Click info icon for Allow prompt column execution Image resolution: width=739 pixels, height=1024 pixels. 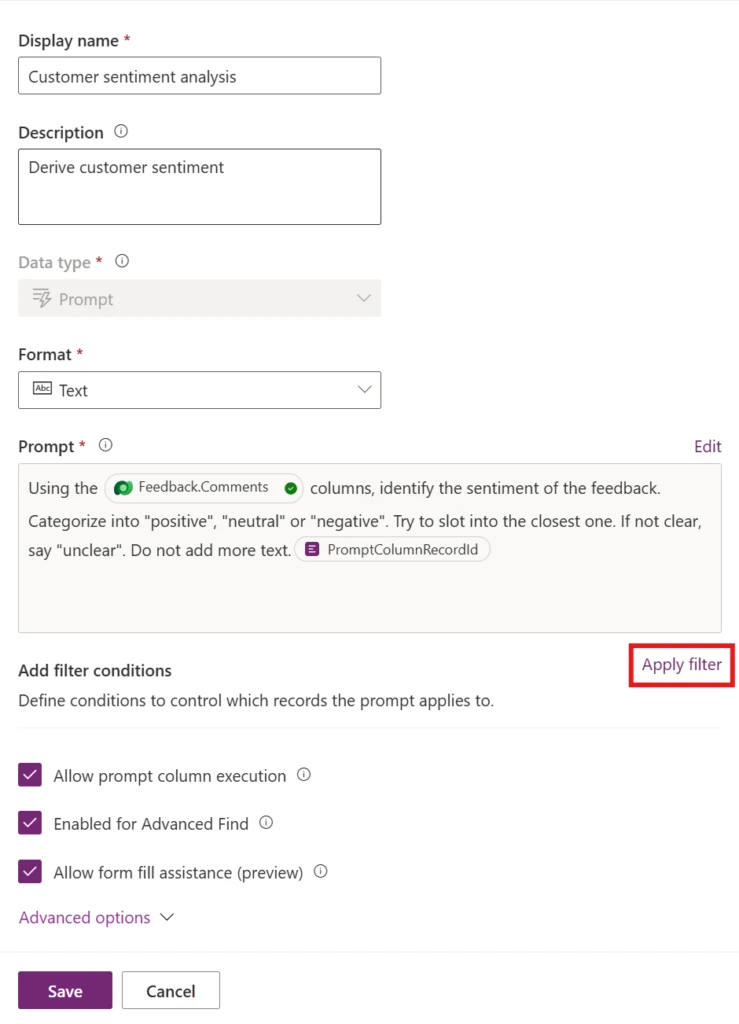[x=304, y=775]
